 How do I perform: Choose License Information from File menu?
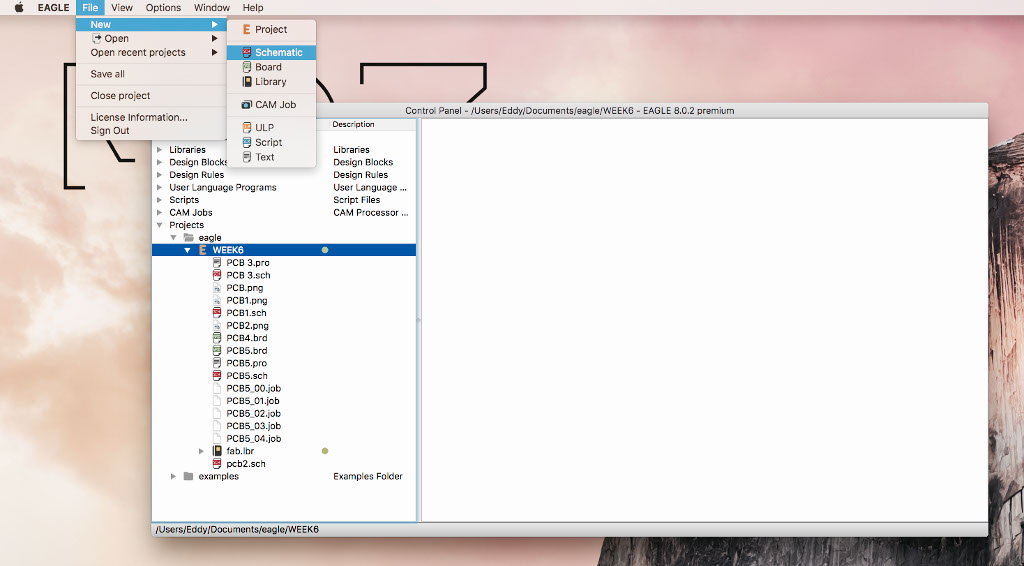[152, 117]
